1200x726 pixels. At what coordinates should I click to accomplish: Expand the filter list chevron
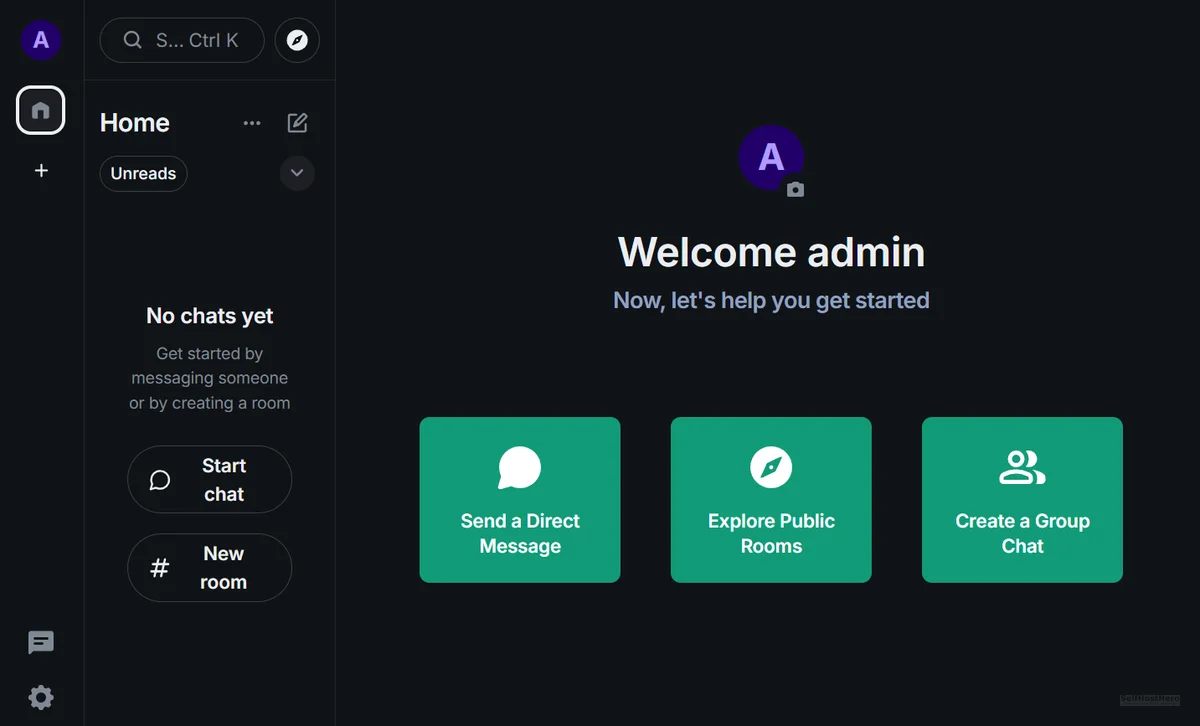click(297, 173)
